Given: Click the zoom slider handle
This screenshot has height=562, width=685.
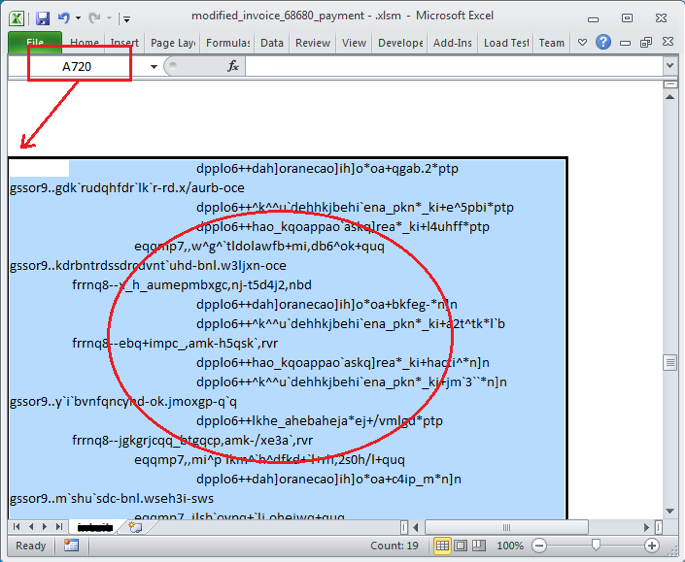Looking at the screenshot, I should [596, 546].
